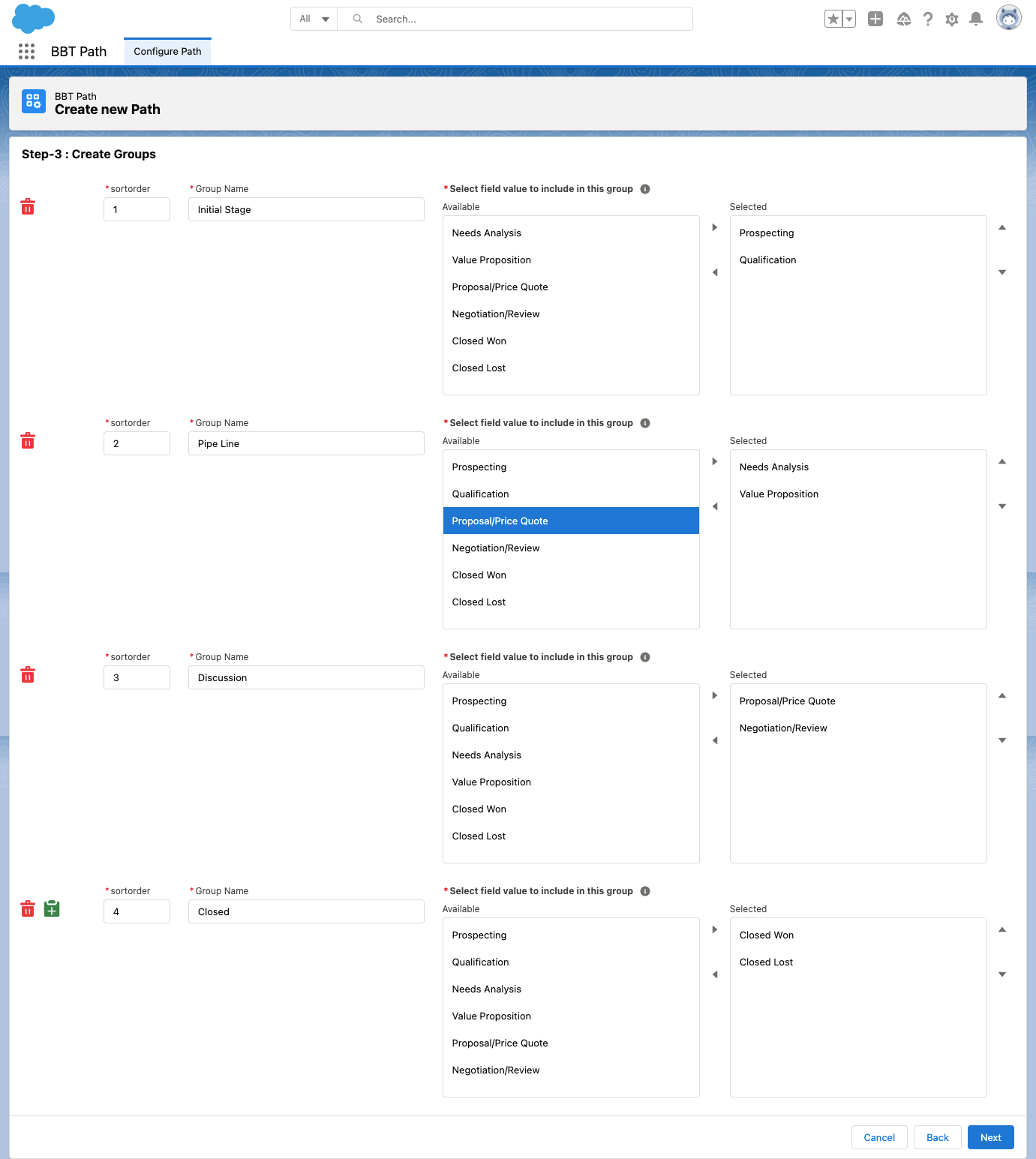
Task: Open global actions plus icon
Action: (875, 20)
